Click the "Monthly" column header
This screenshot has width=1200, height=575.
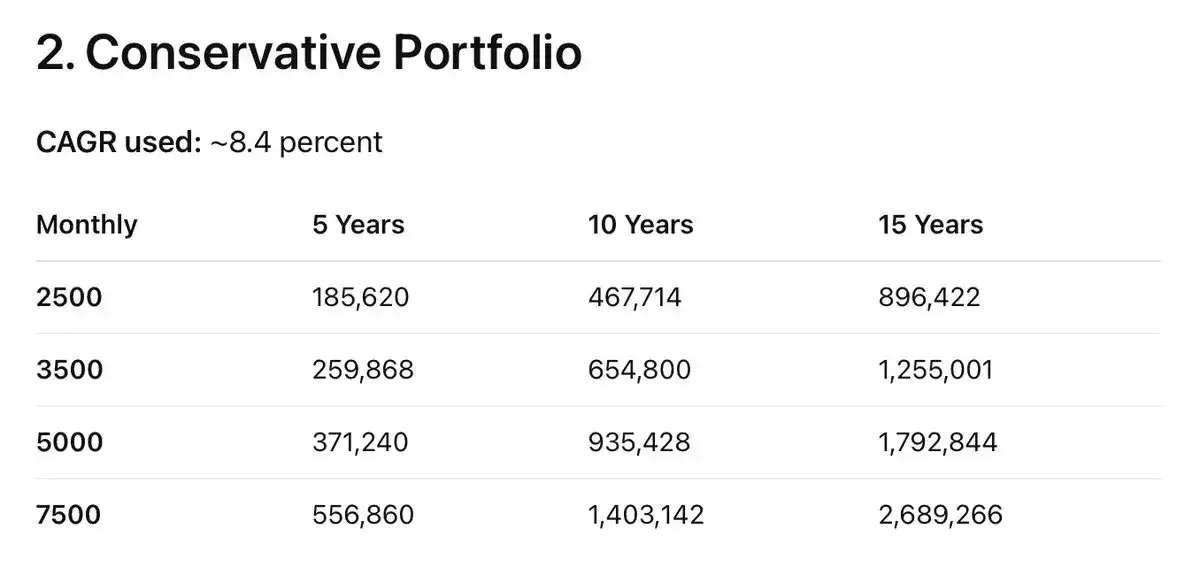point(86,224)
